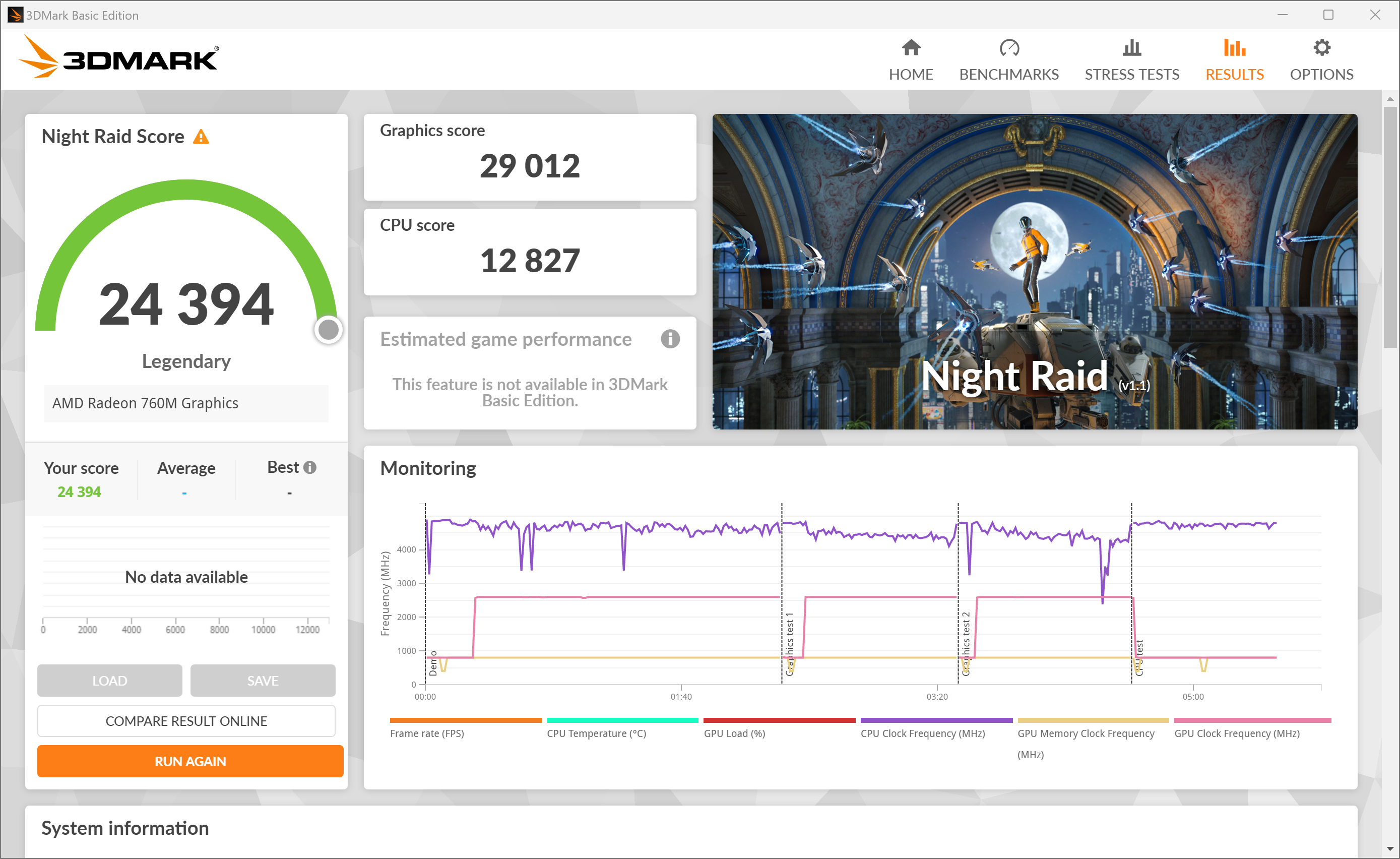Click CPU score value 12 827
Viewport: 1400px width, 859px height.
(x=530, y=261)
